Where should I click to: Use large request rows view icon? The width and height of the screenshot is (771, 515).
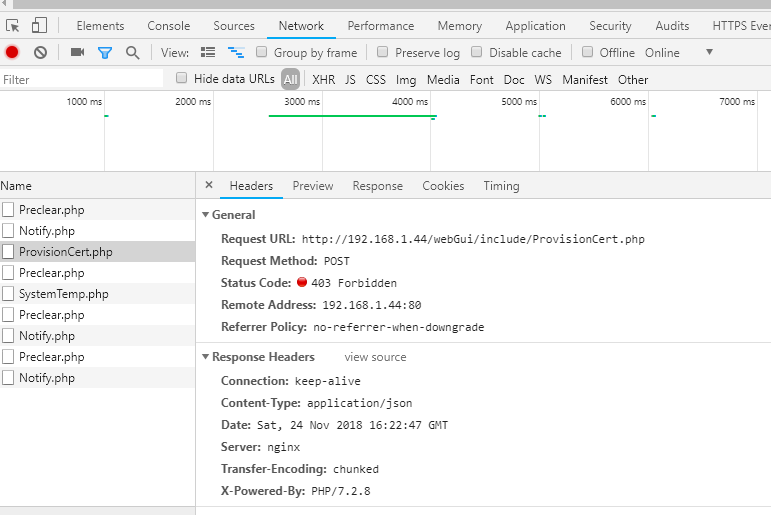point(208,52)
